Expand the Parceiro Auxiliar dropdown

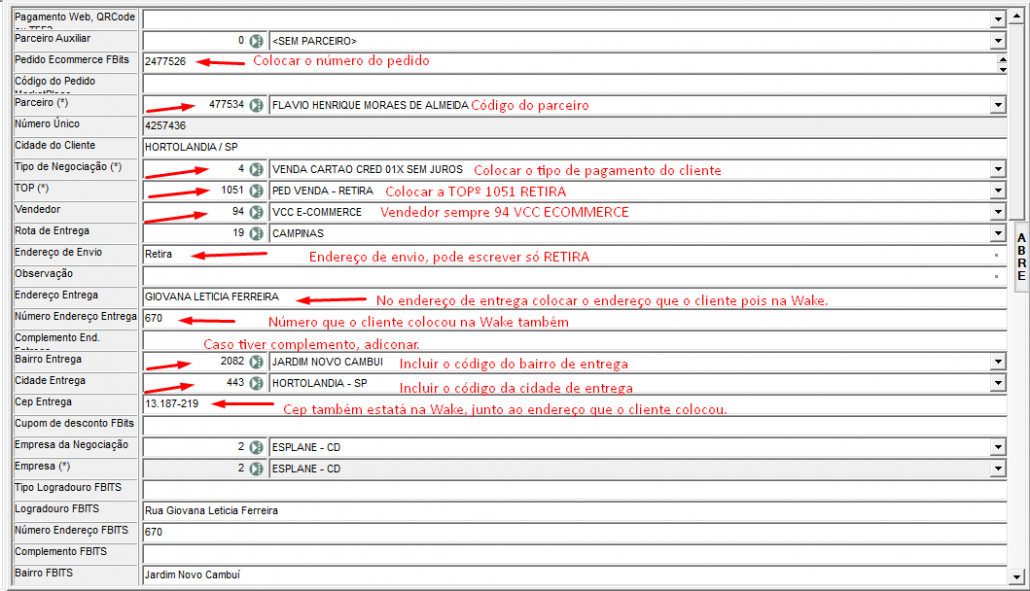(x=997, y=41)
